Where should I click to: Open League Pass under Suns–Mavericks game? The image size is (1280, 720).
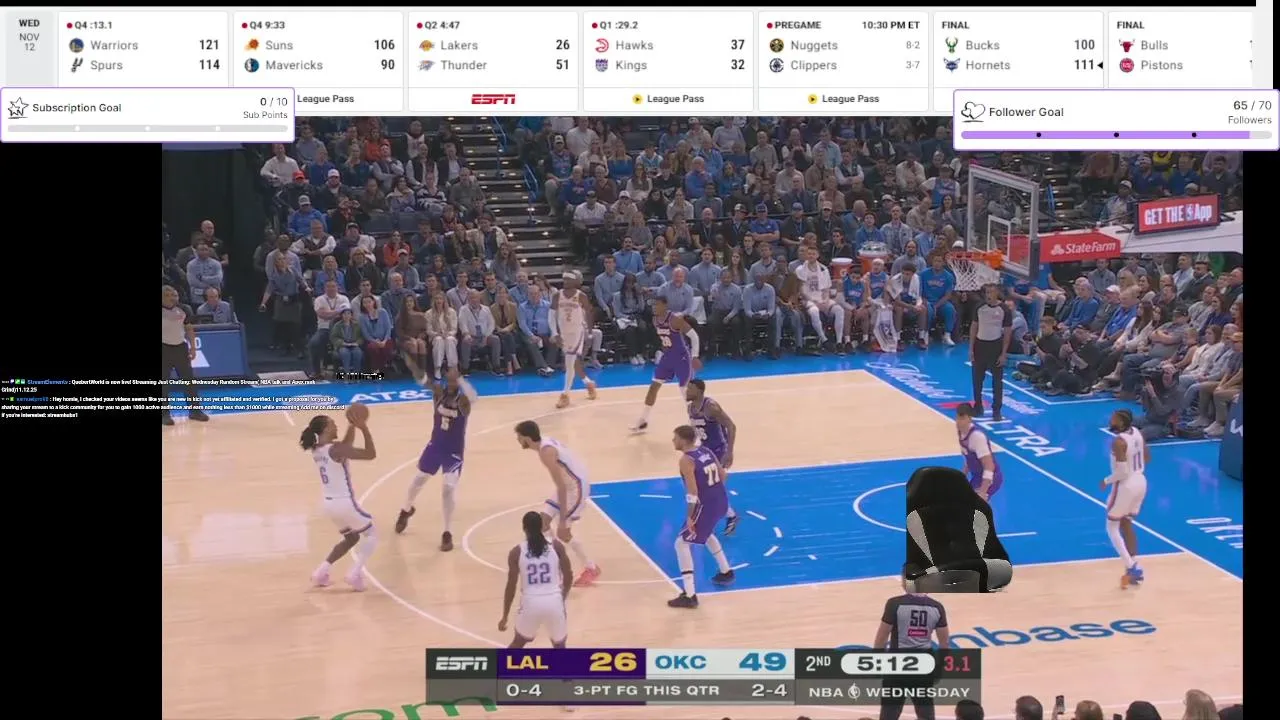pyautogui.click(x=325, y=99)
